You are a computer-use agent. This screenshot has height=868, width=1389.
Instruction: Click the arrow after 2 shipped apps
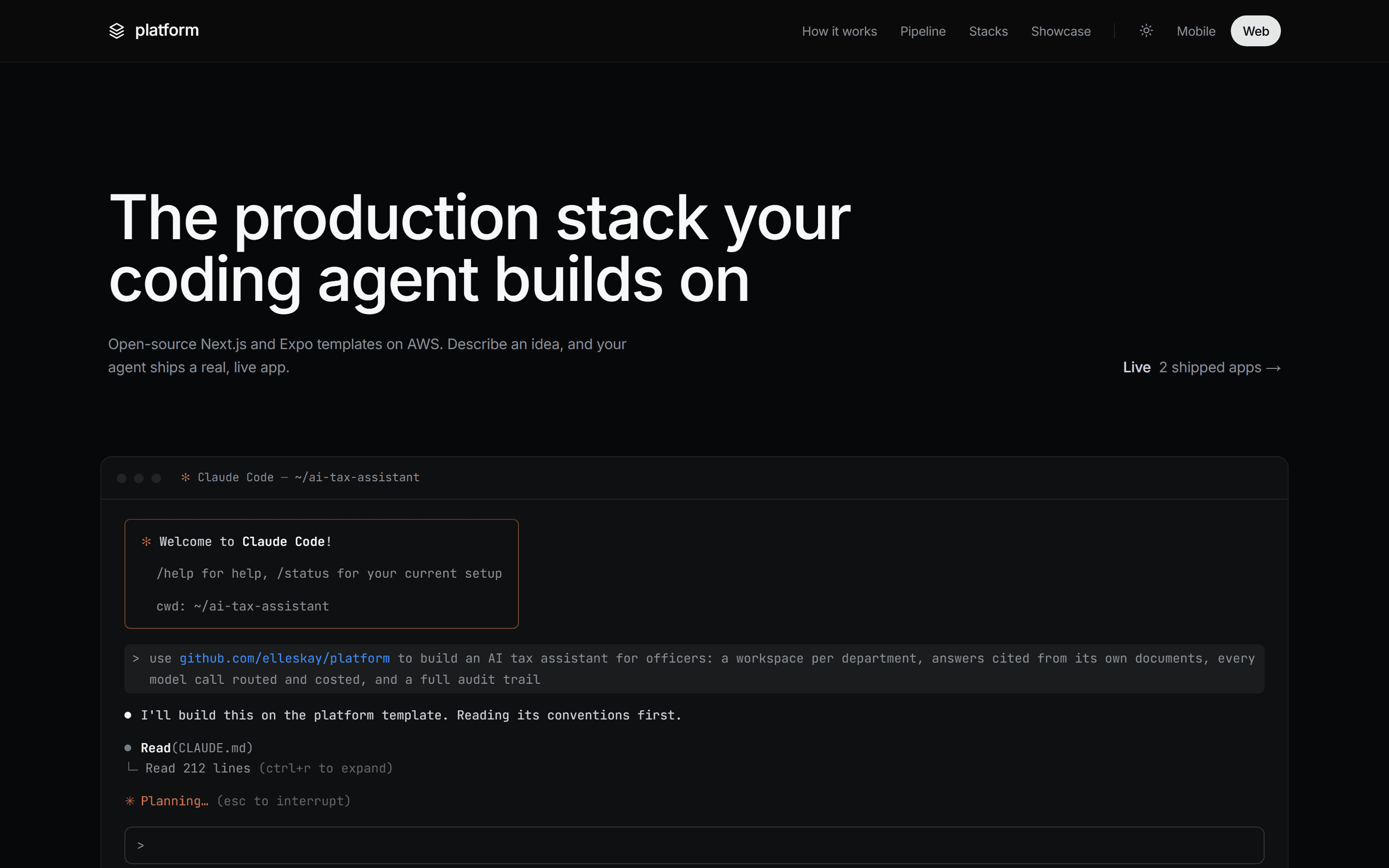click(1273, 368)
